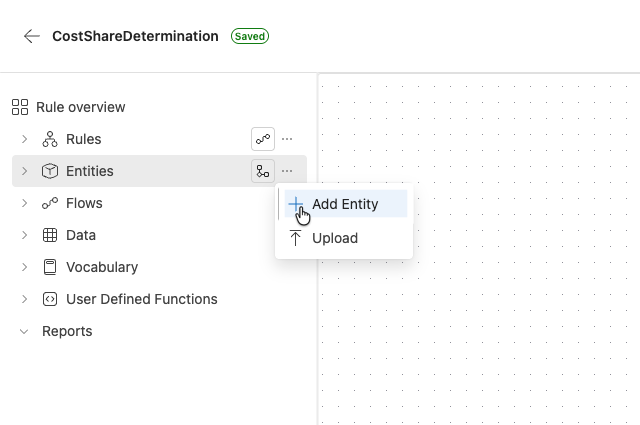The image size is (640, 425).
Task: Expand the User Defined Functions node
Action: (24, 299)
